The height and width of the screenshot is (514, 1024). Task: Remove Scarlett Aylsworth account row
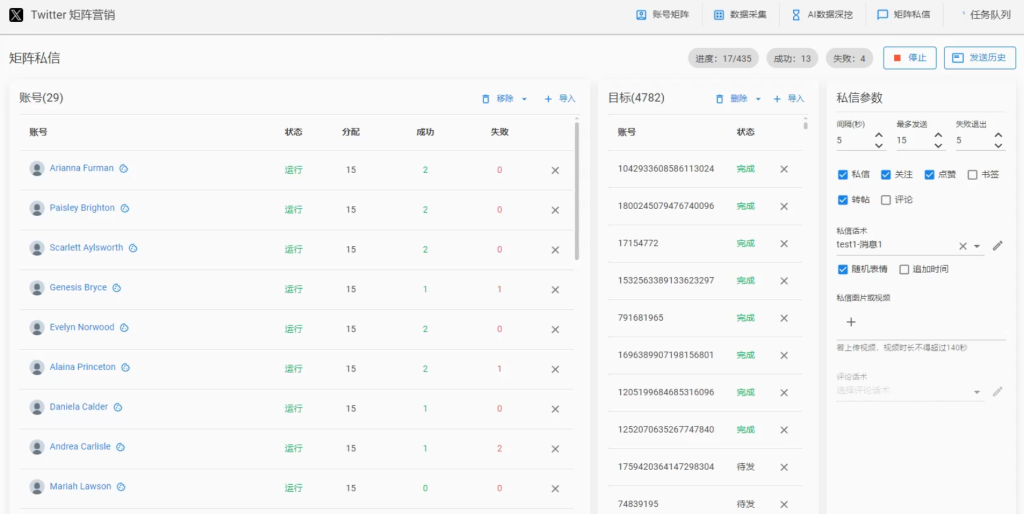coord(555,249)
